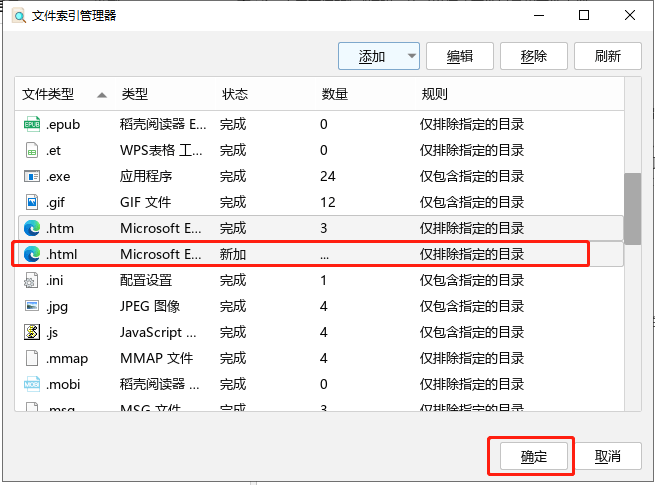This screenshot has width=655, height=485.
Task: Click the '新加' status in the .html row
Action: click(x=233, y=254)
